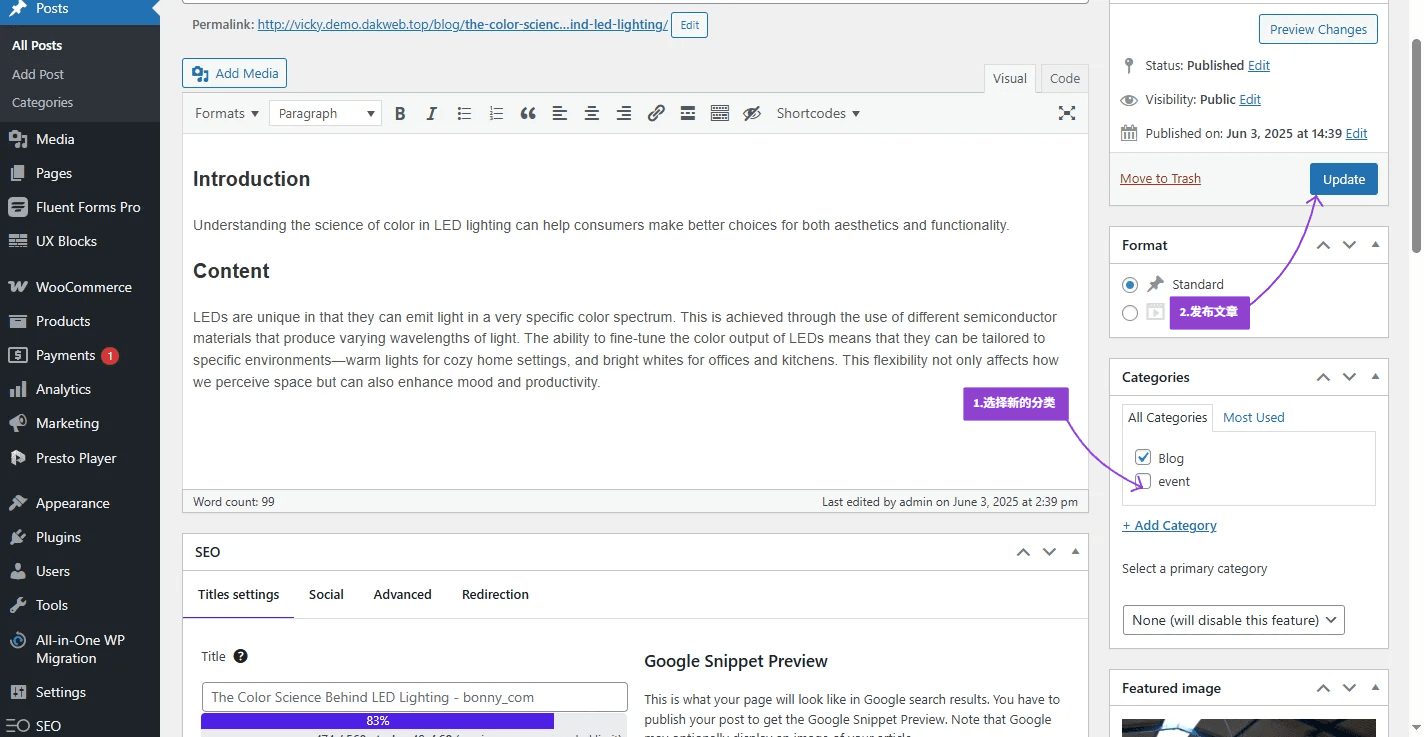This screenshot has width=1424, height=737.
Task: Toggle bold formatting in editor toolbar
Action: click(400, 114)
